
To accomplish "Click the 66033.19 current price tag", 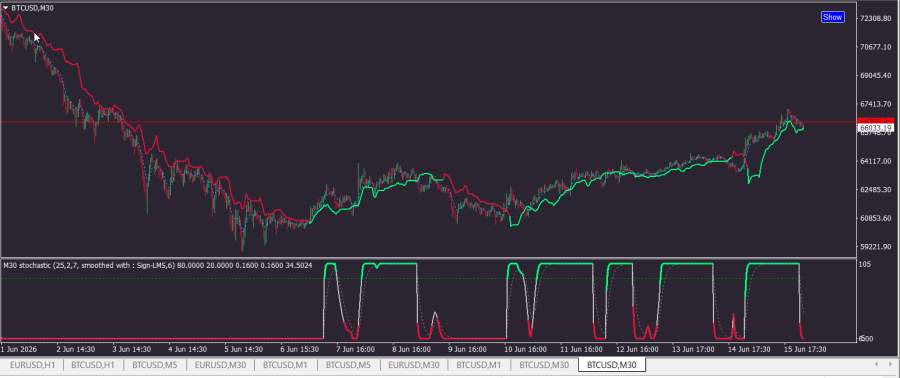I will coord(875,128).
